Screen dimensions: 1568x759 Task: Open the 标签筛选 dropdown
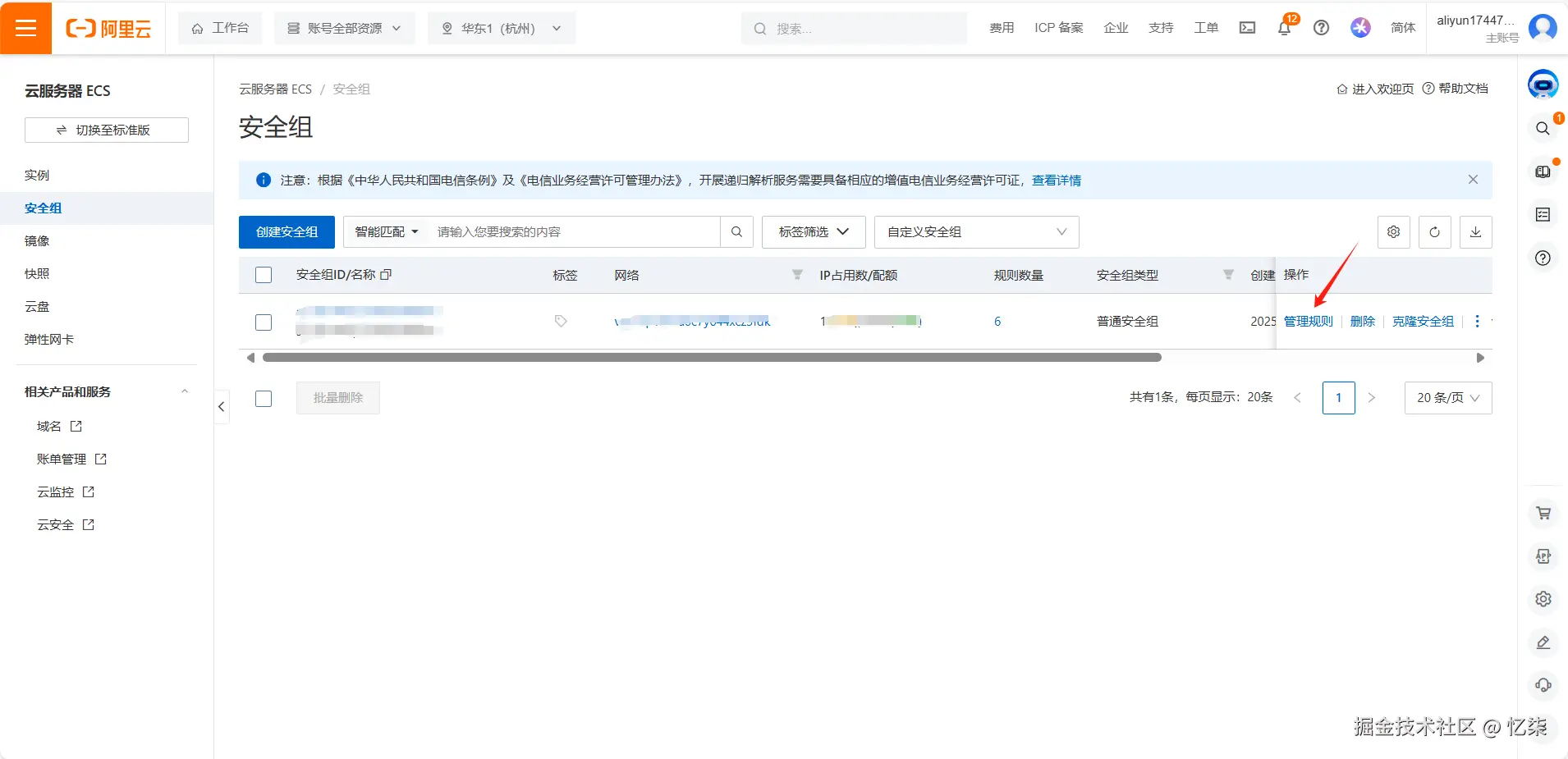click(x=814, y=232)
